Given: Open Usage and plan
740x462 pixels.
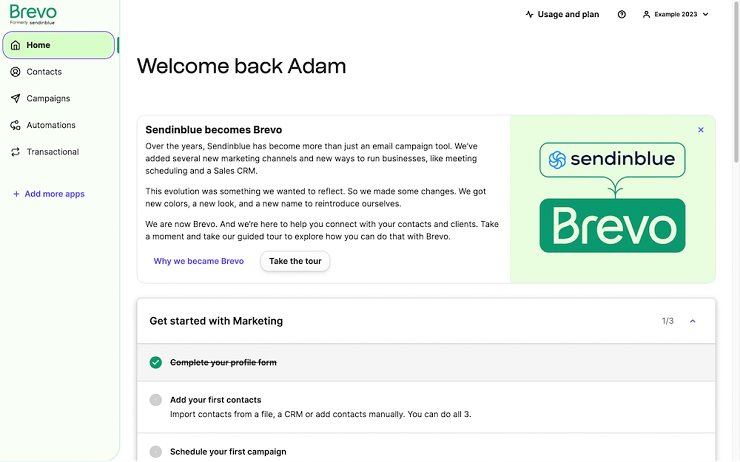Looking at the screenshot, I should 562,15.
